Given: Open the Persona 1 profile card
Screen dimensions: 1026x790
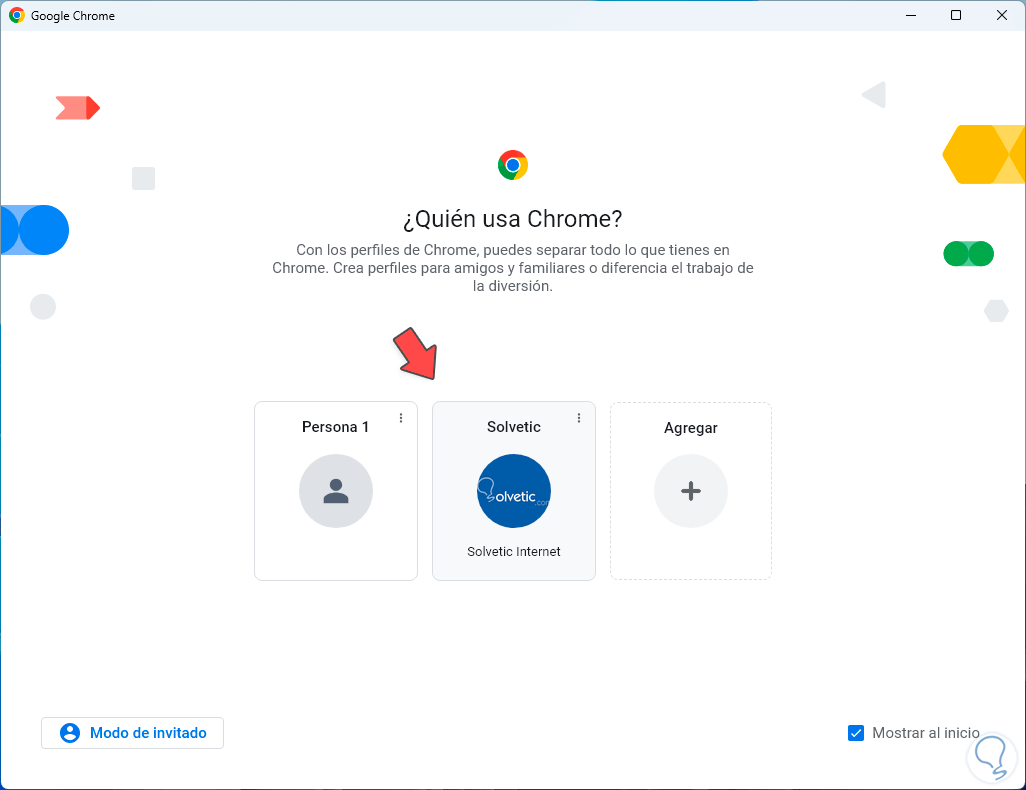Looking at the screenshot, I should pyautogui.click(x=336, y=491).
